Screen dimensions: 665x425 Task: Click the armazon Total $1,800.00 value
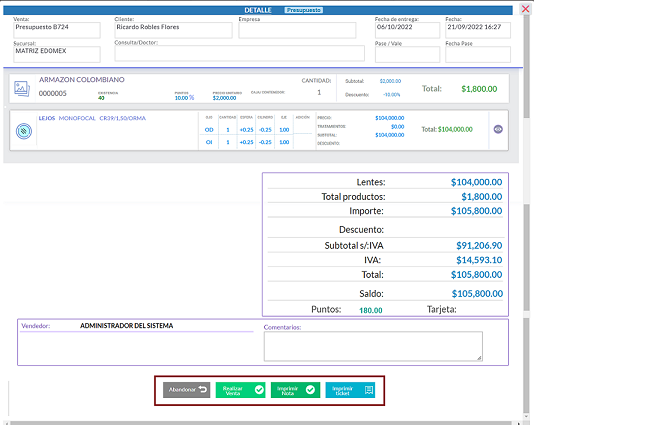click(479, 89)
